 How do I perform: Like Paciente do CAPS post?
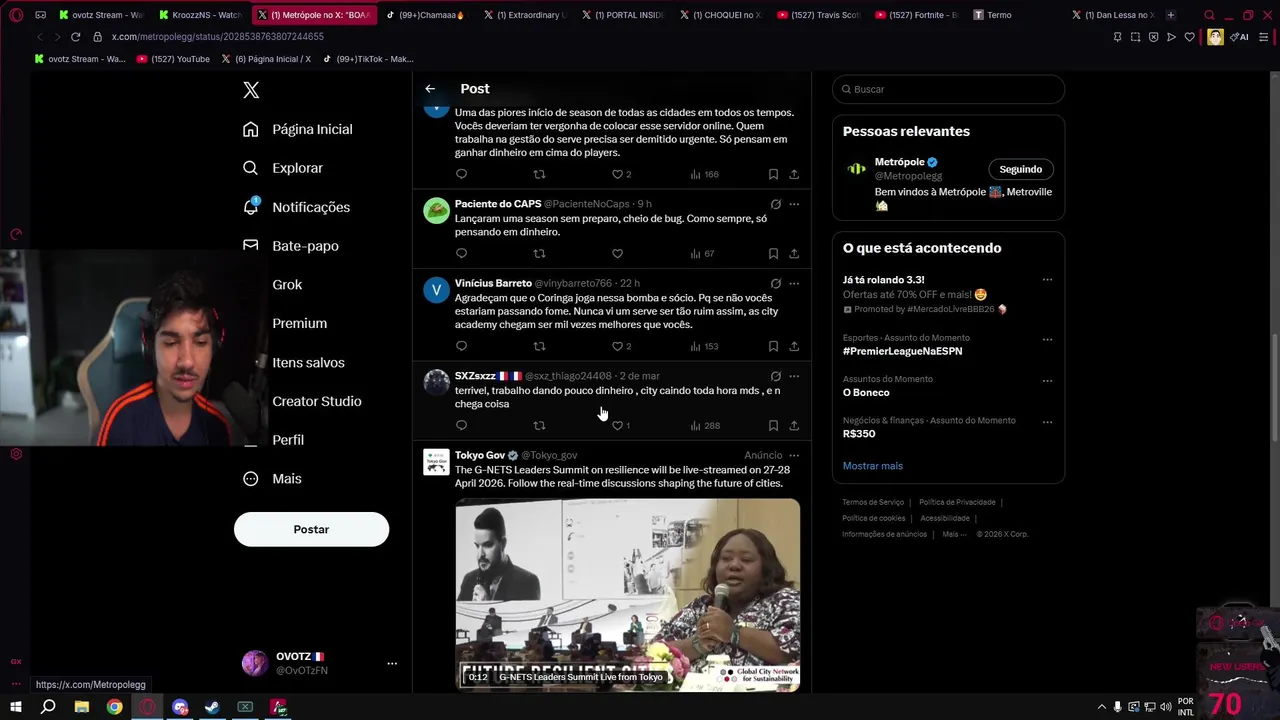coord(617,254)
